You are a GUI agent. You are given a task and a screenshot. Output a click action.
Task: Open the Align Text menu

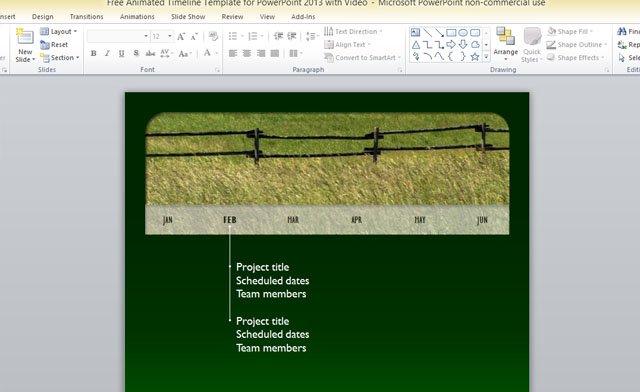347,45
